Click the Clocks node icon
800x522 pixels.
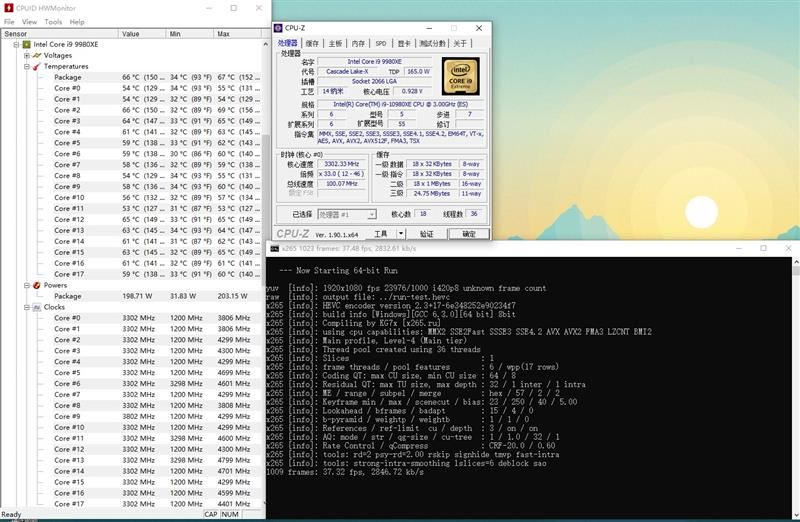36,307
